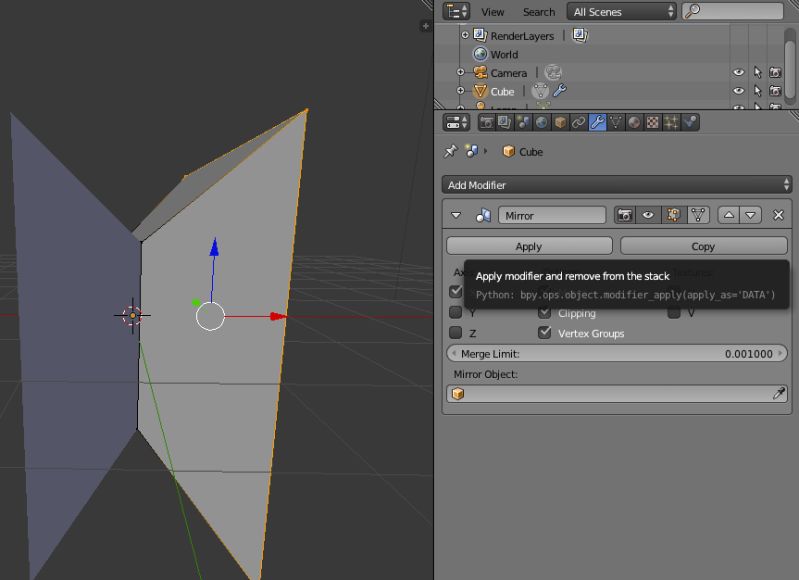
Task: Increase Merge Limit with right arrow
Action: click(780, 353)
